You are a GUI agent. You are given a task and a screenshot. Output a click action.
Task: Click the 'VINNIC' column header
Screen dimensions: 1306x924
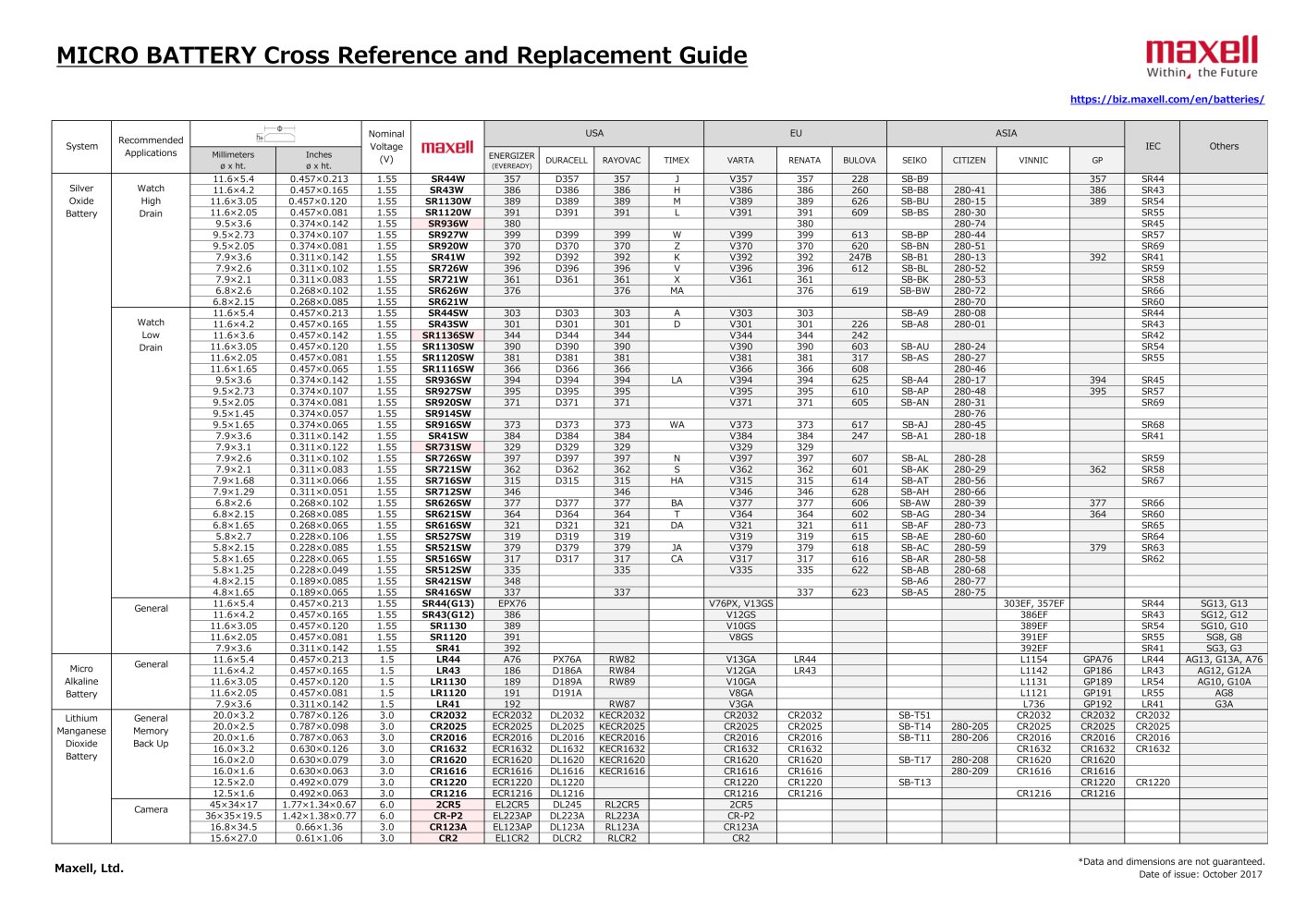[1033, 160]
